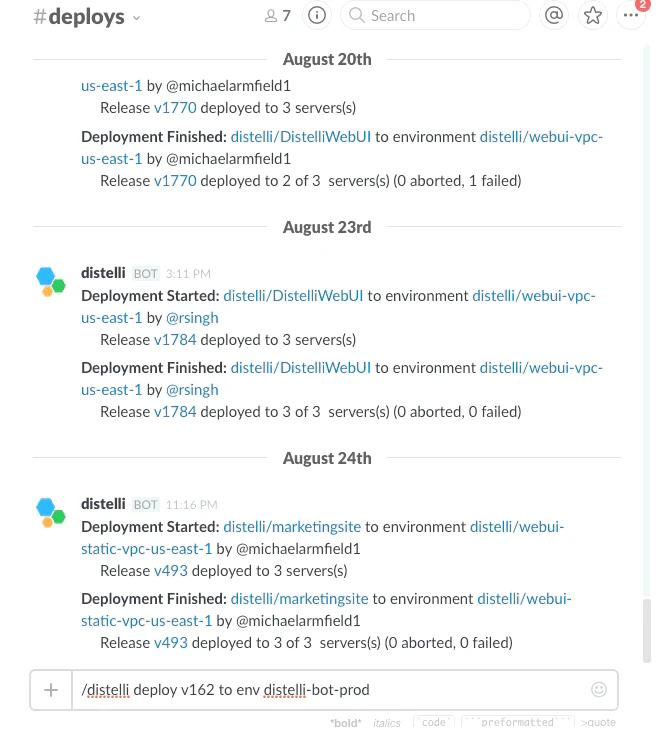659x738 pixels.
Task: Expand the #deploys channel dropdown
Action: tap(137, 17)
